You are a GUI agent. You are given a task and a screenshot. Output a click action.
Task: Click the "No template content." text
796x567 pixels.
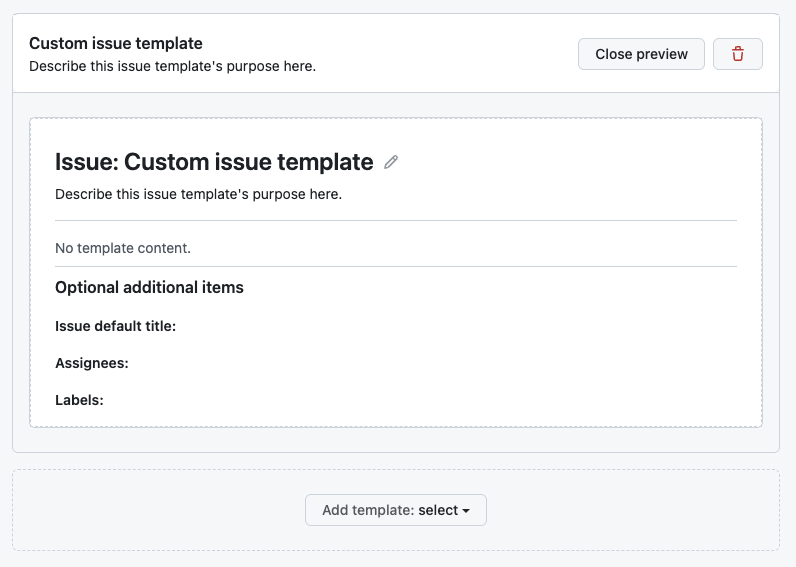[x=123, y=247]
